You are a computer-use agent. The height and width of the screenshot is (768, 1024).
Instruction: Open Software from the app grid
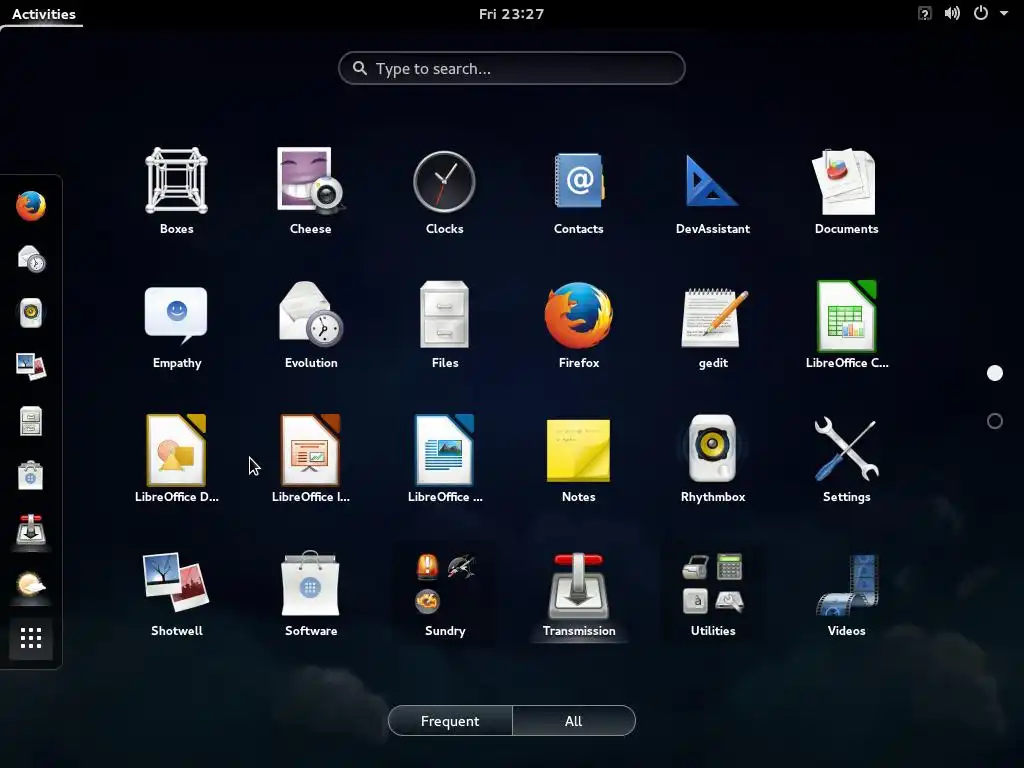pos(311,593)
